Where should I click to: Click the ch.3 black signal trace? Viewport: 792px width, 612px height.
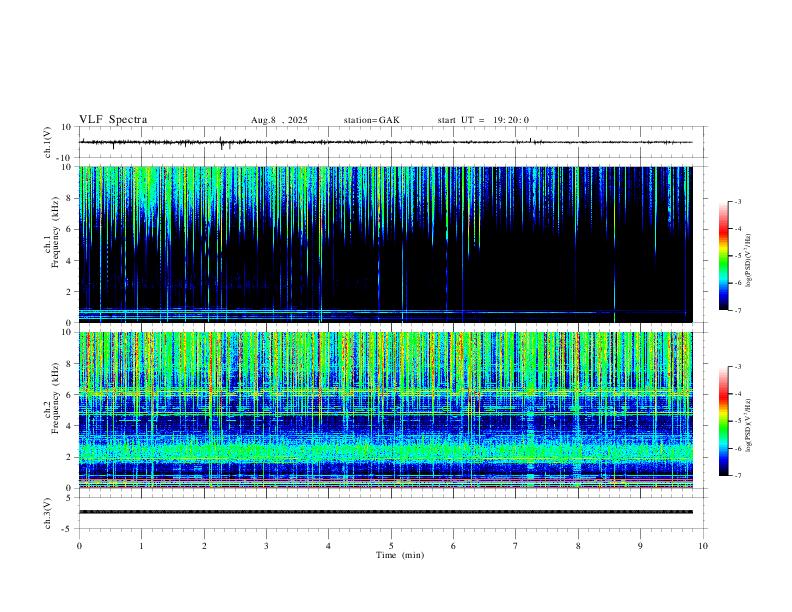(385, 512)
